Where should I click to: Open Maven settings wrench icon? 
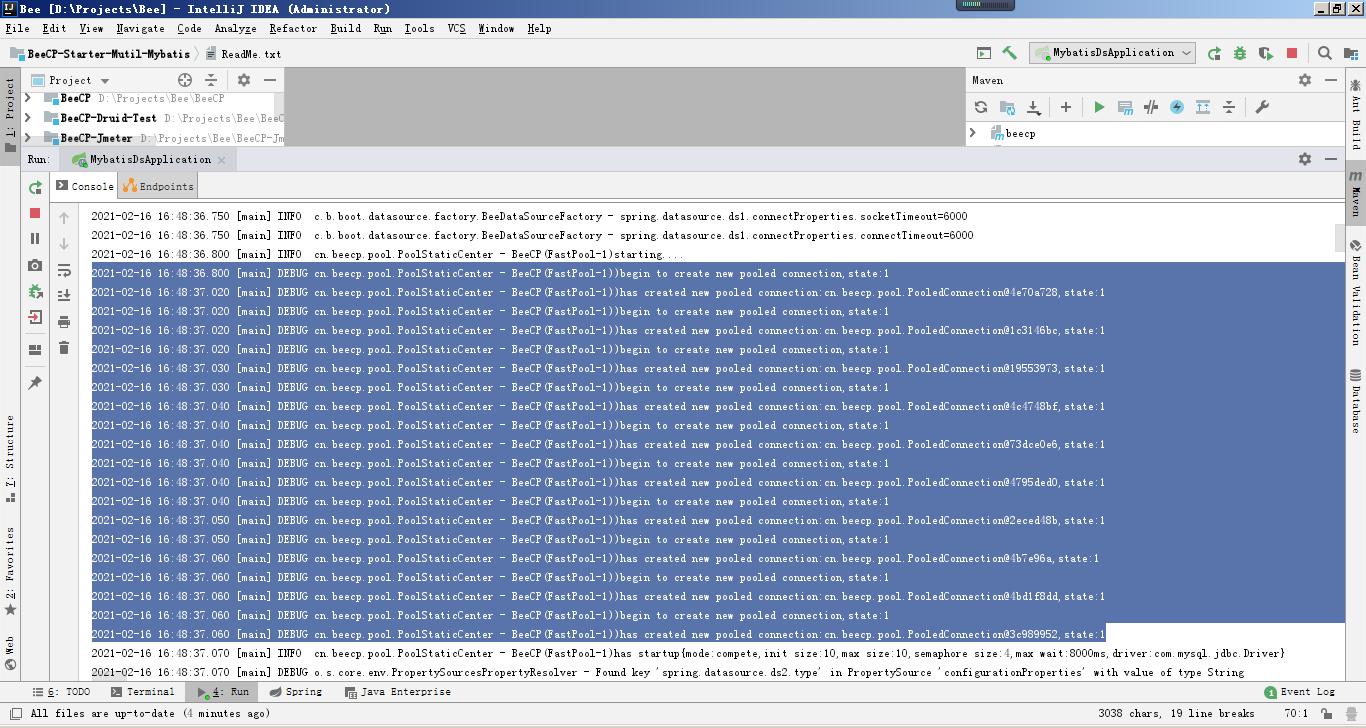pos(1261,107)
